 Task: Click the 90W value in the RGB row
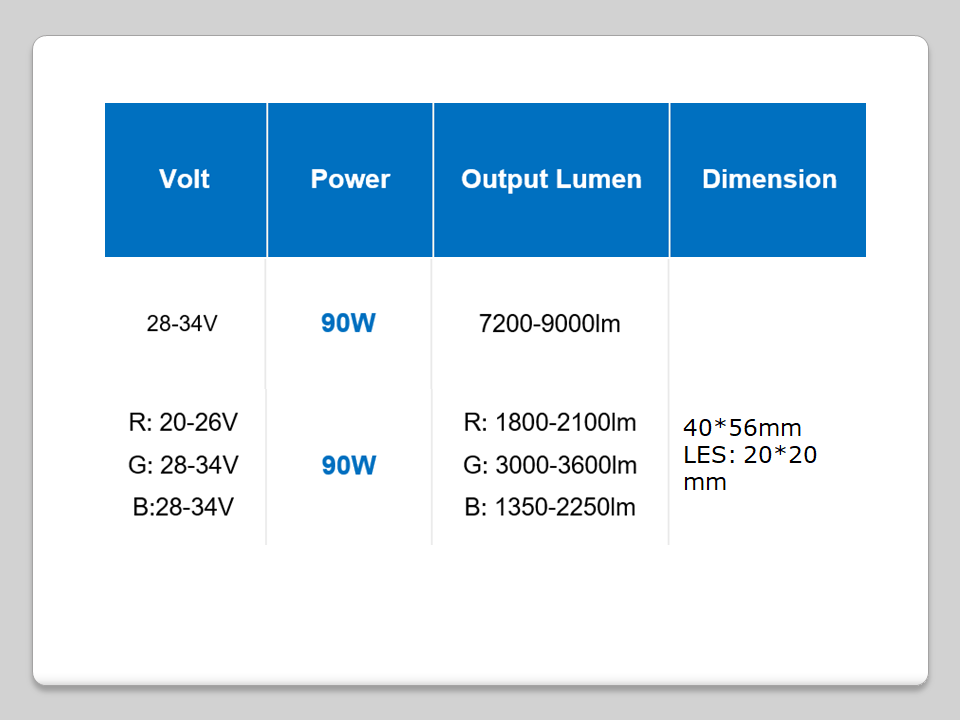coord(348,466)
